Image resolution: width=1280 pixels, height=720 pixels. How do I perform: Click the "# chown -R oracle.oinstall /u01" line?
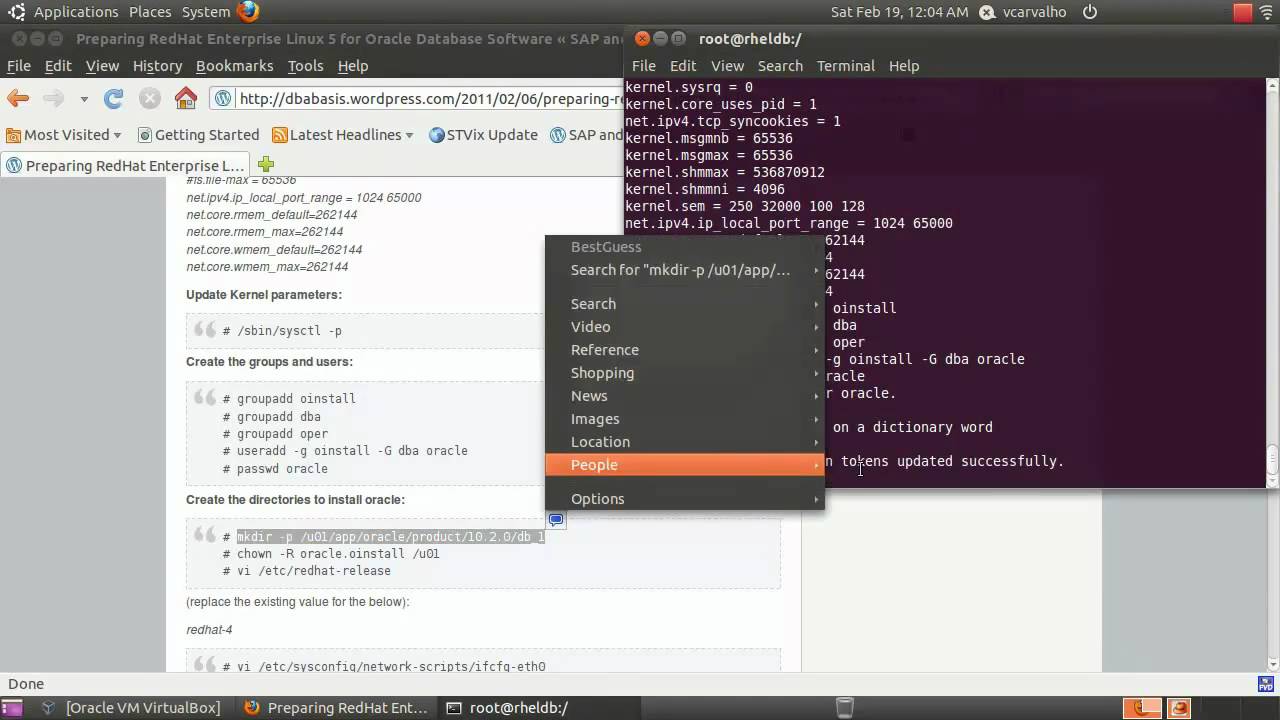click(331, 554)
